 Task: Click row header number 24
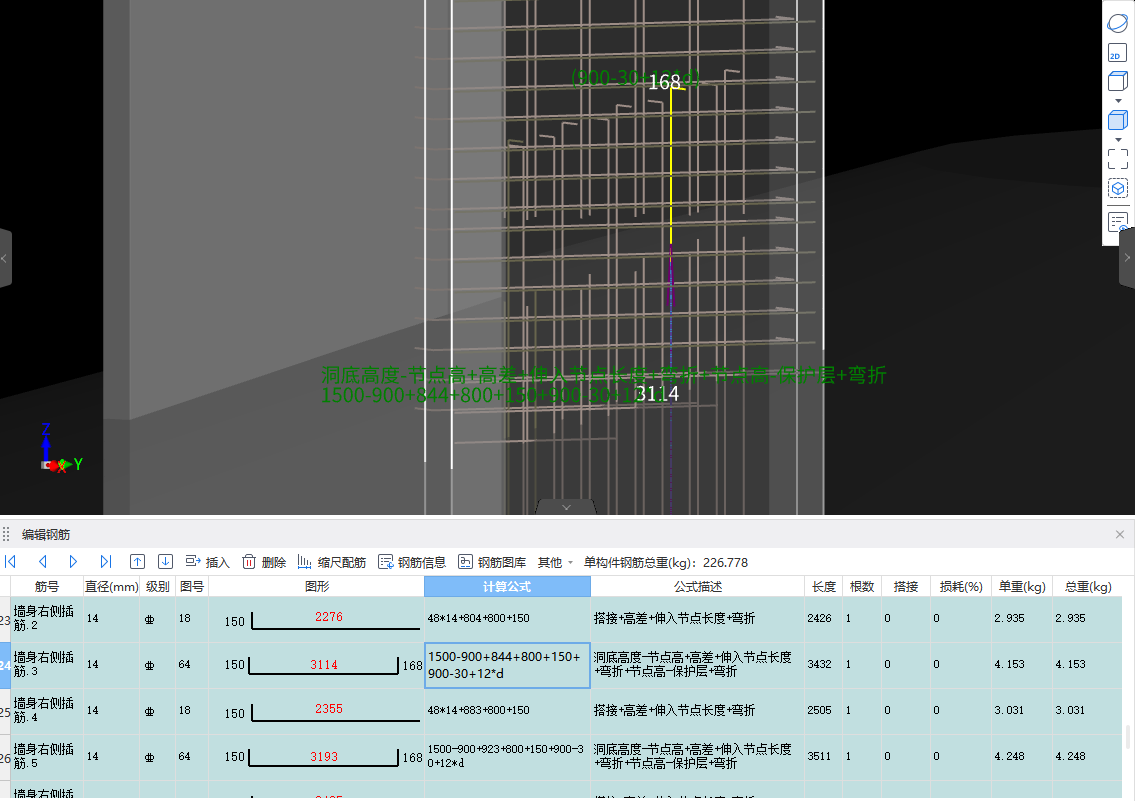point(5,665)
